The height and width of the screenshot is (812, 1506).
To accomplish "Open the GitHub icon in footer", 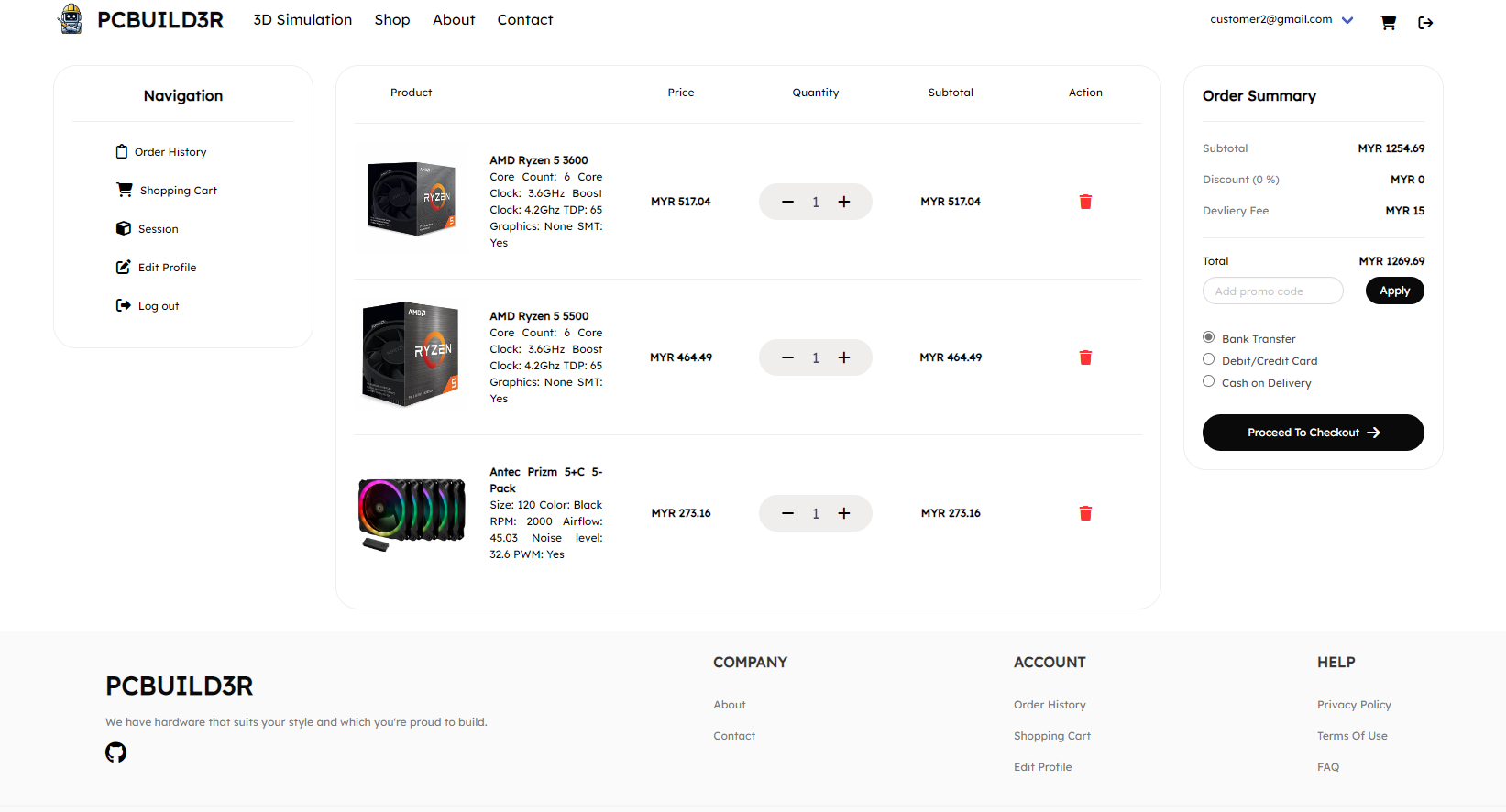I will [115, 752].
